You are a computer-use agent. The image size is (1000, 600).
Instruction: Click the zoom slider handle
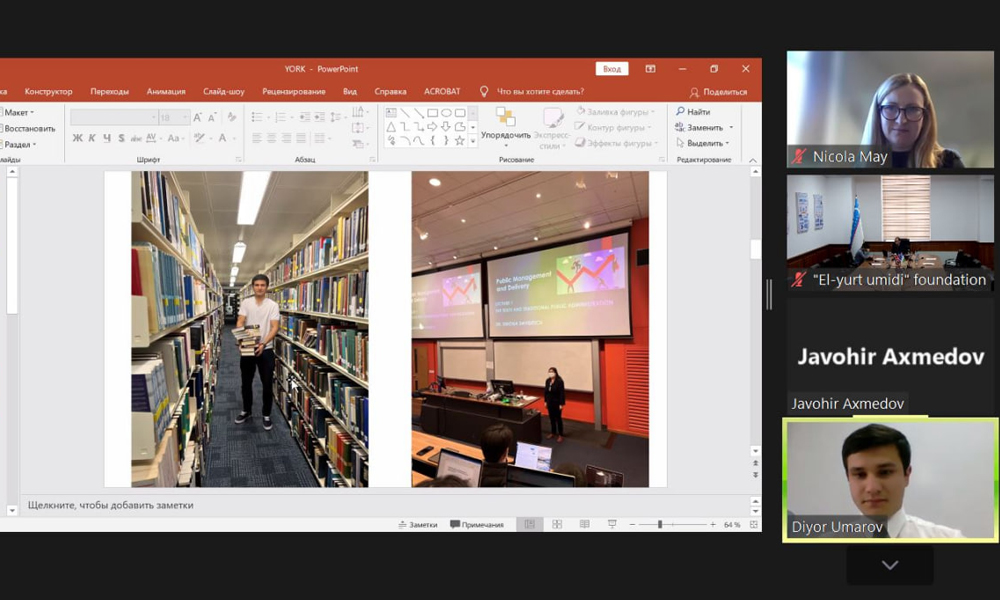pos(660,524)
